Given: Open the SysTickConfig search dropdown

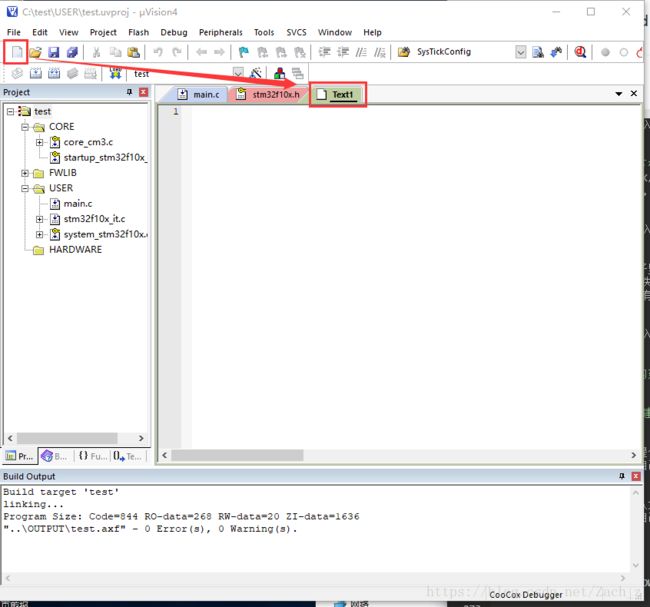Looking at the screenshot, I should [521, 52].
